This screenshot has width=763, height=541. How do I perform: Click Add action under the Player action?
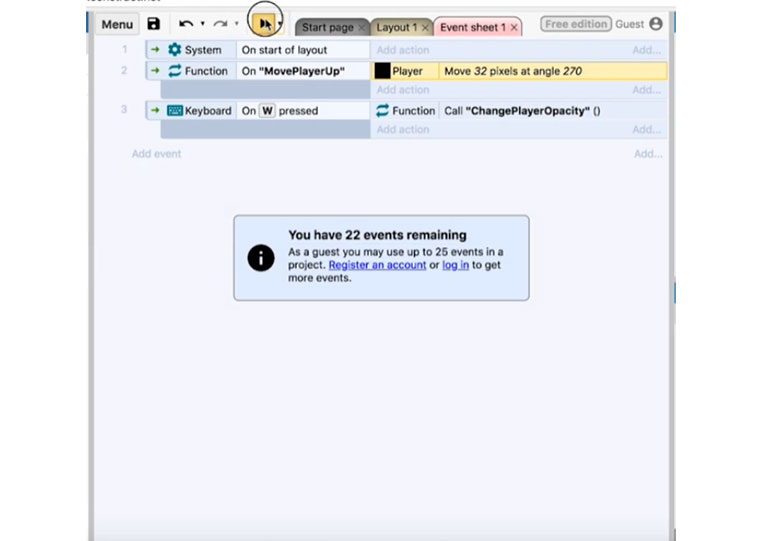coord(403,90)
